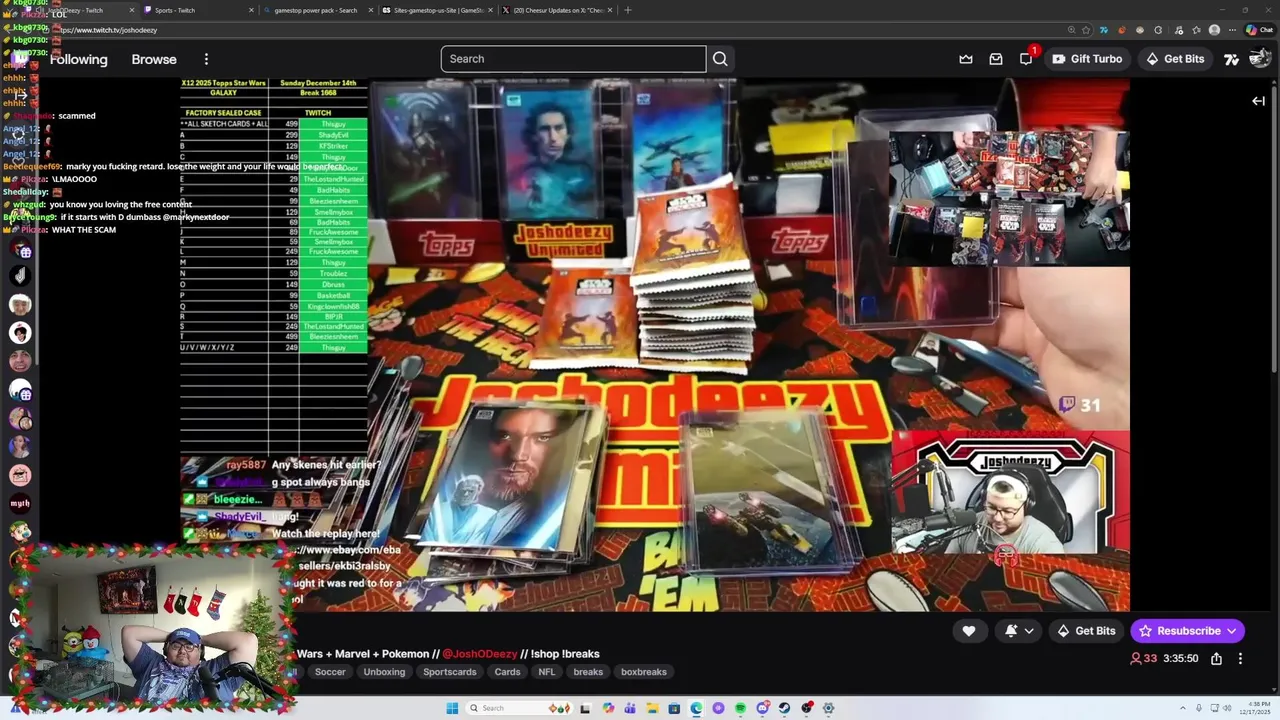Open the three-dot More menu in navigation
1280x720 pixels.
pyautogui.click(x=206, y=59)
